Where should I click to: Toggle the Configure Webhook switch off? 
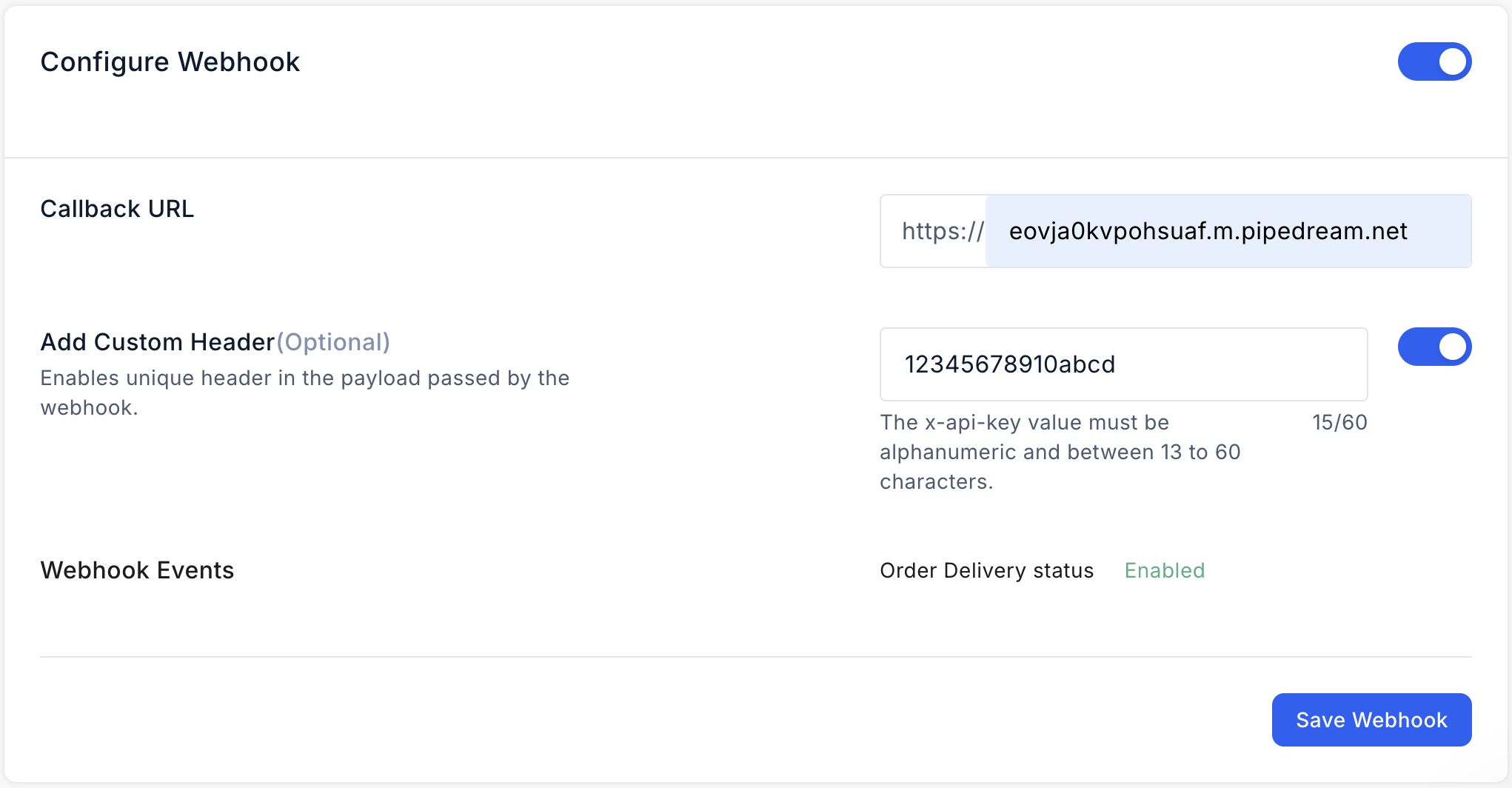click(x=1434, y=61)
